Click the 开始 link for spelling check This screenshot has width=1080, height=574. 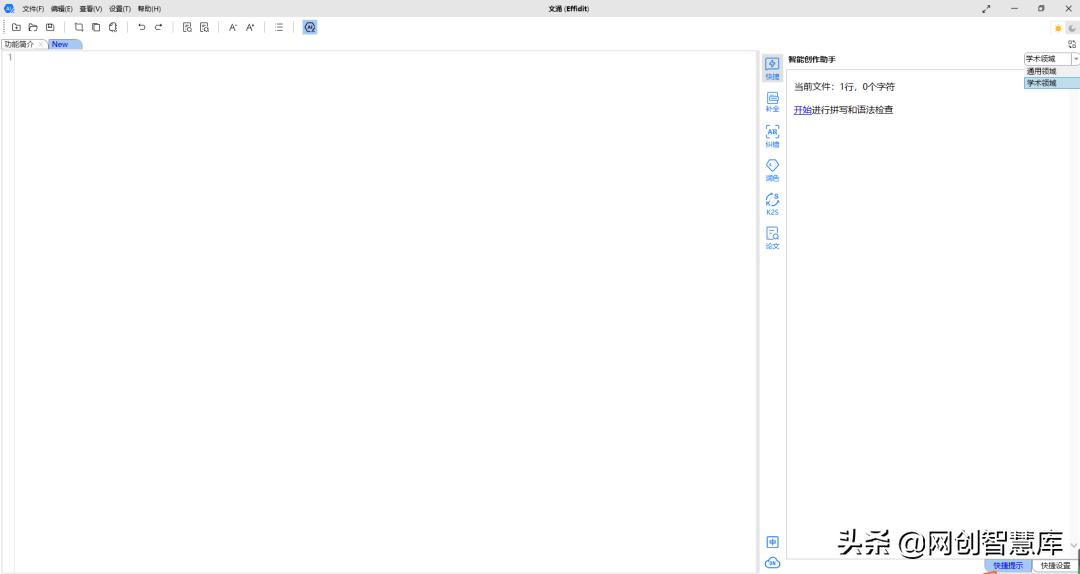coord(802,110)
